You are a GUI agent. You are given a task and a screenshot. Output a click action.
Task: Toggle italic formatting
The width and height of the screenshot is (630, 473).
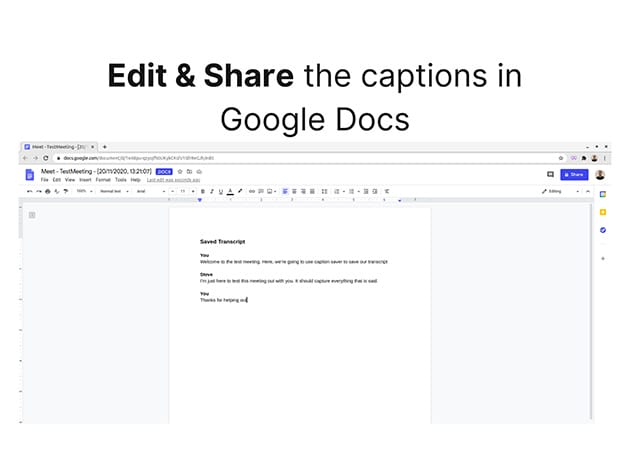pos(211,191)
